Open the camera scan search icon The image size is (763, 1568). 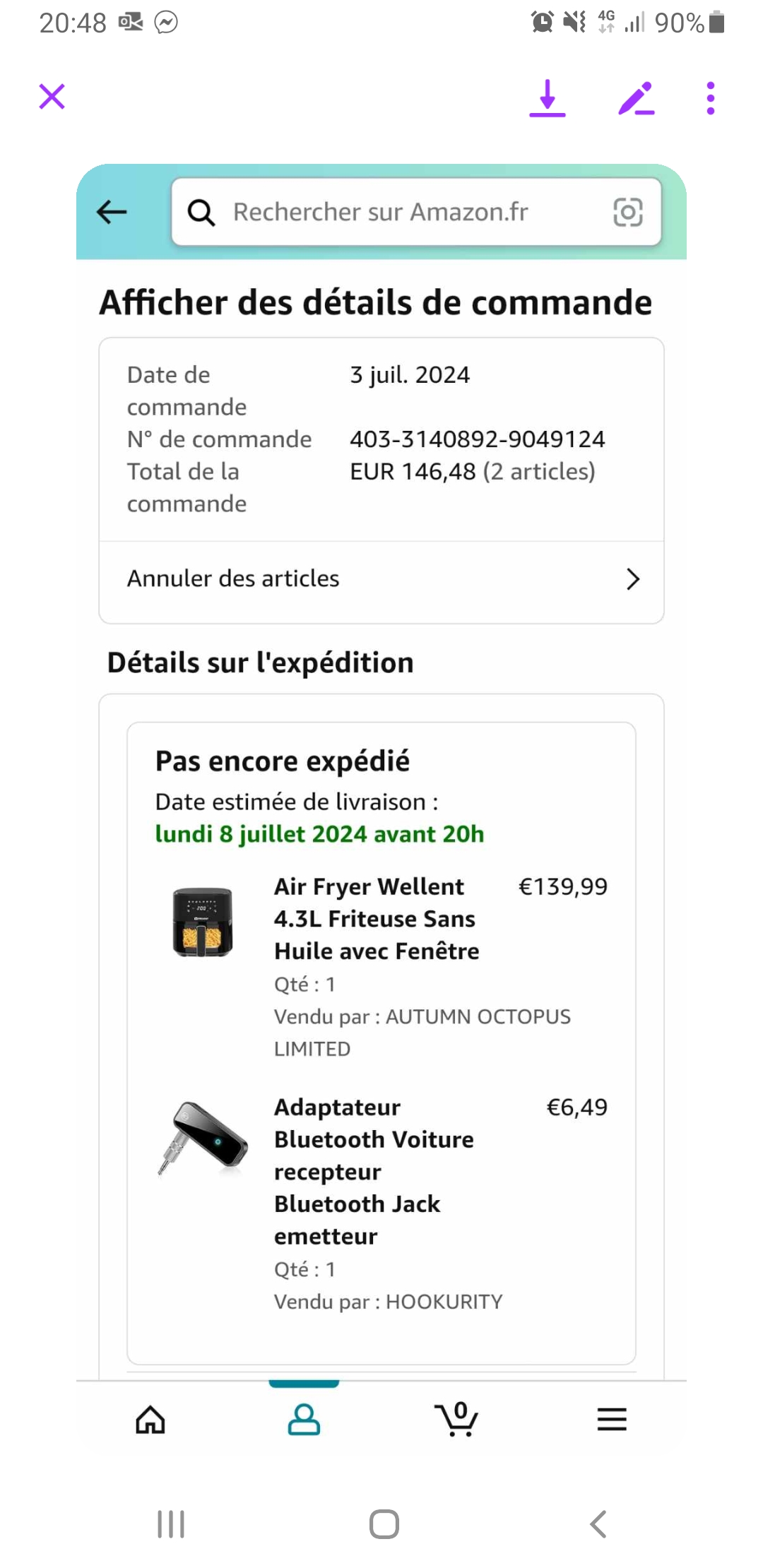[627, 212]
